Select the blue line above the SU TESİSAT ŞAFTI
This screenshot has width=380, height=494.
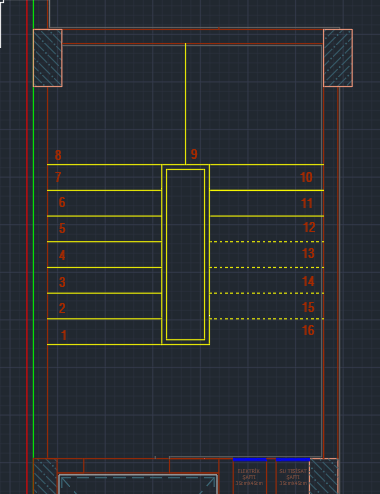pyautogui.click(x=293, y=459)
